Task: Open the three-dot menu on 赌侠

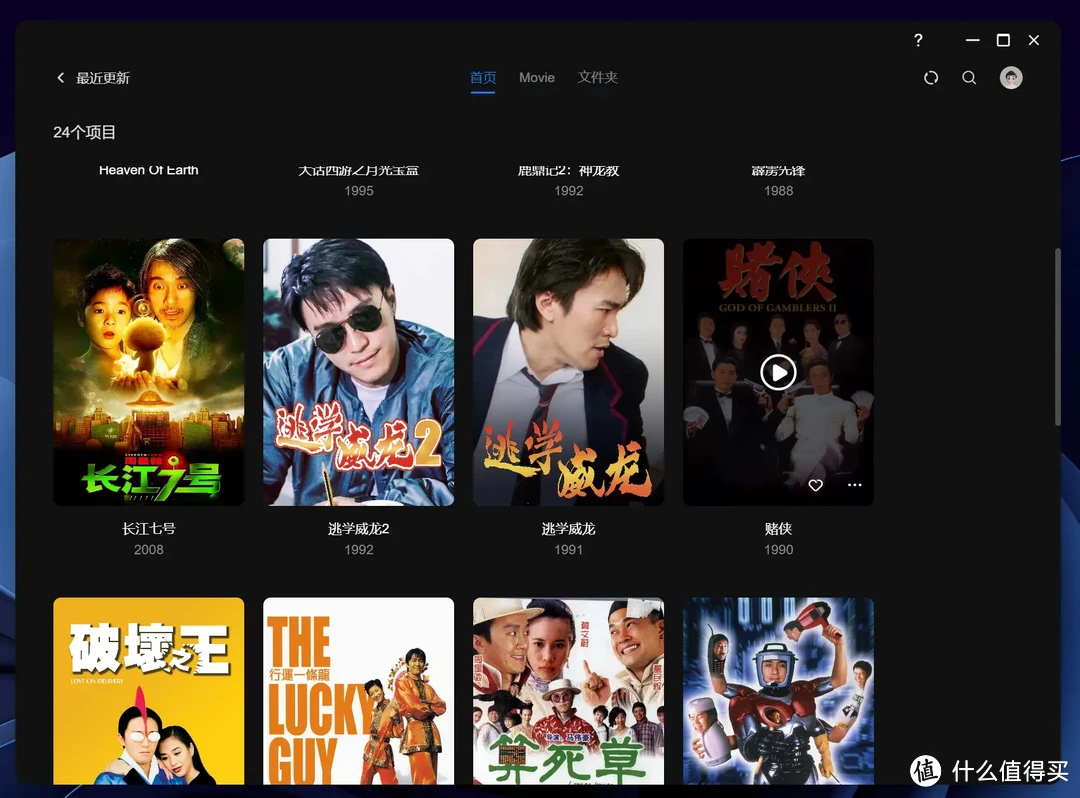Action: tap(855, 485)
